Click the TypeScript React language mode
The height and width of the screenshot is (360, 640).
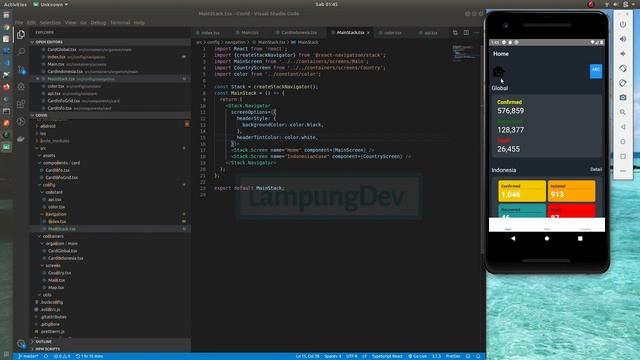(x=387, y=356)
